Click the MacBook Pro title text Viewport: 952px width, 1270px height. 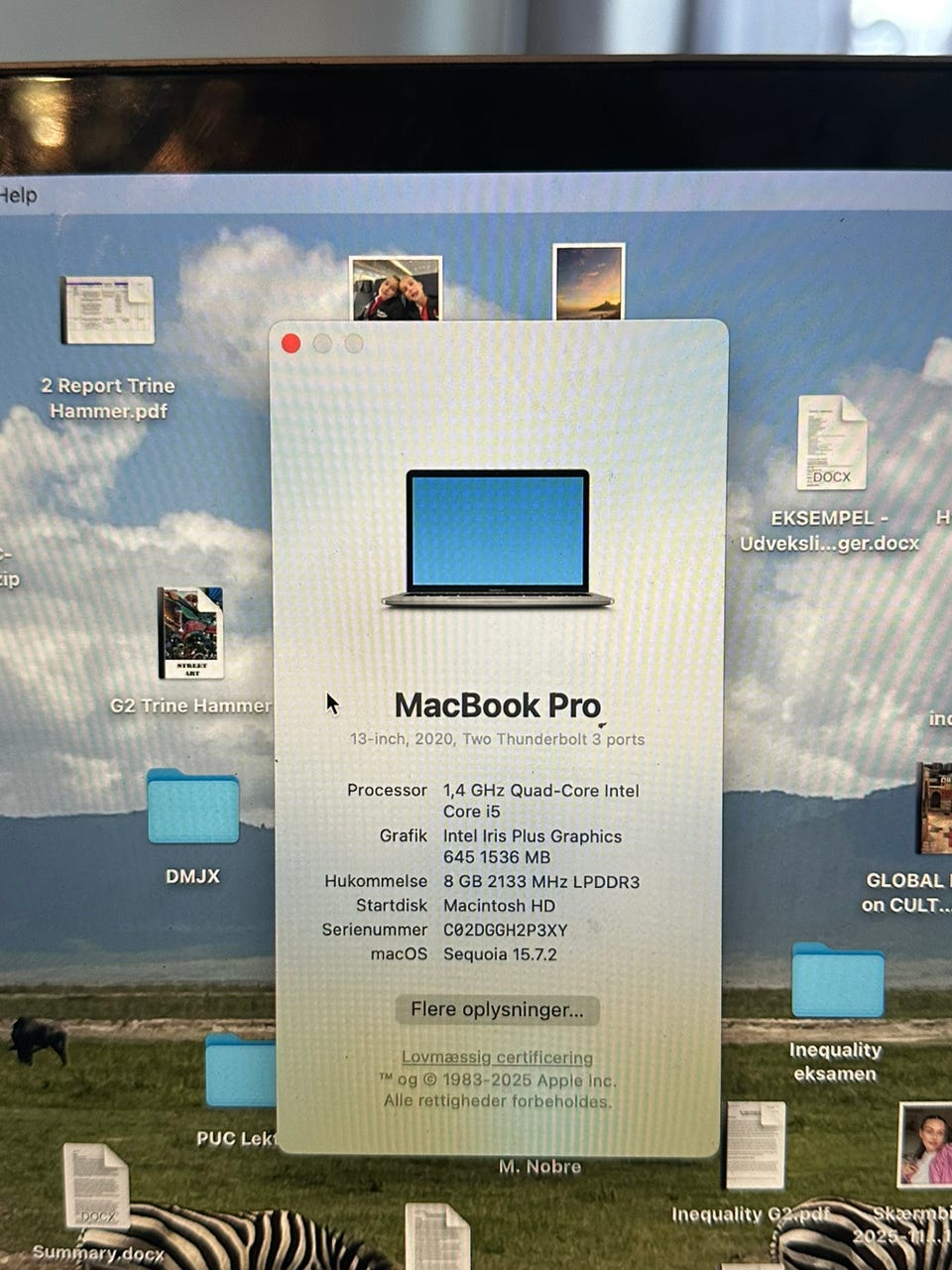(x=498, y=705)
